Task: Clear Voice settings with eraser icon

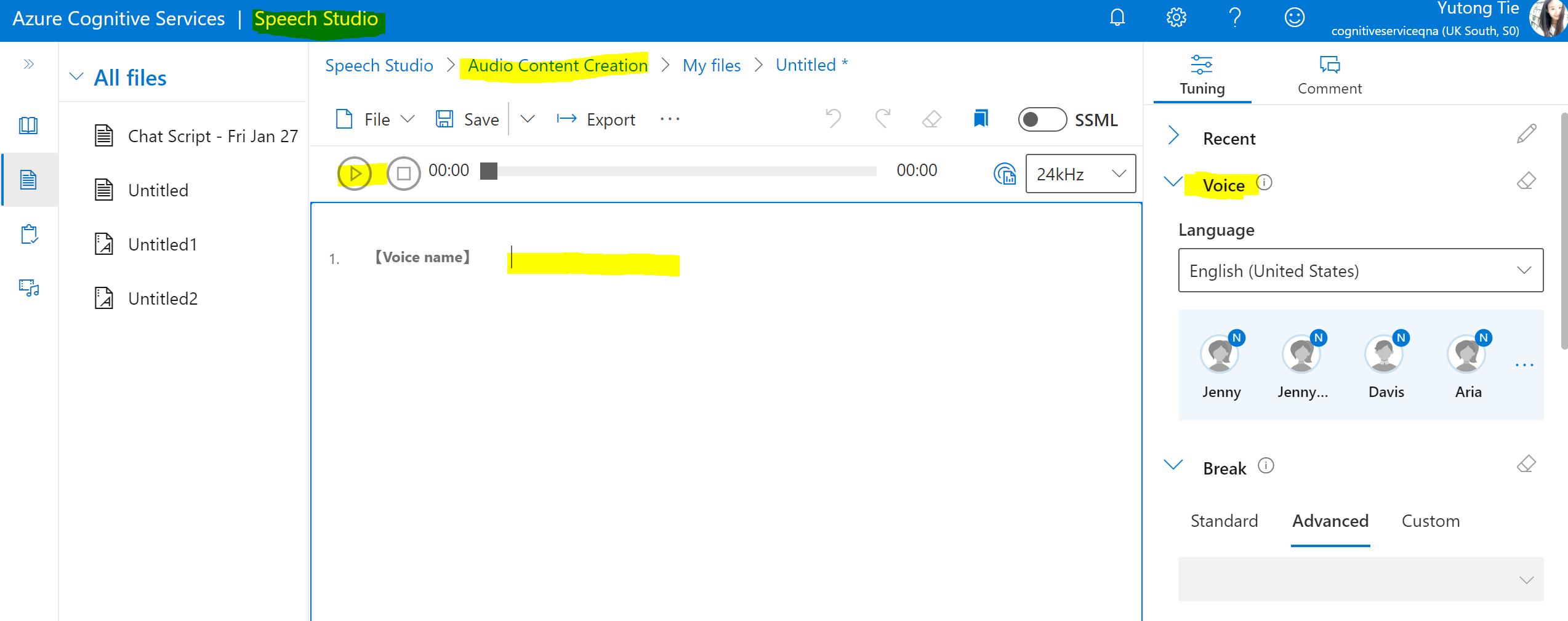Action: [1526, 181]
